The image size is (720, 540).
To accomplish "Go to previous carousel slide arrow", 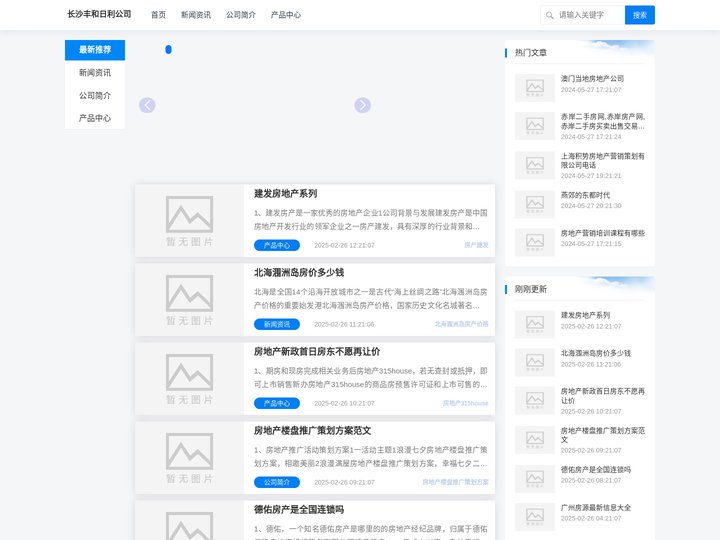I will 147,105.
